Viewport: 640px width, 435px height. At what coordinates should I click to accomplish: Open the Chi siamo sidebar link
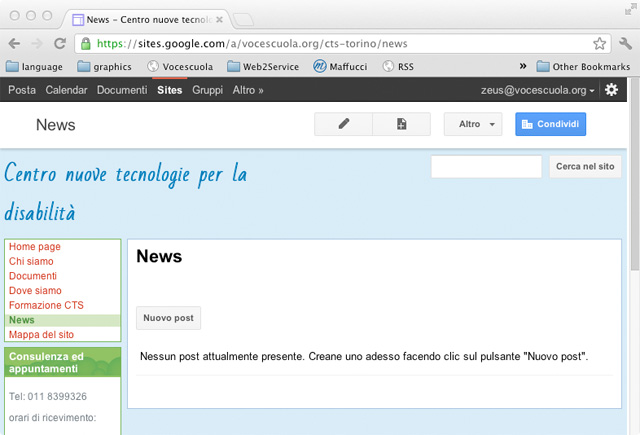tap(31, 261)
